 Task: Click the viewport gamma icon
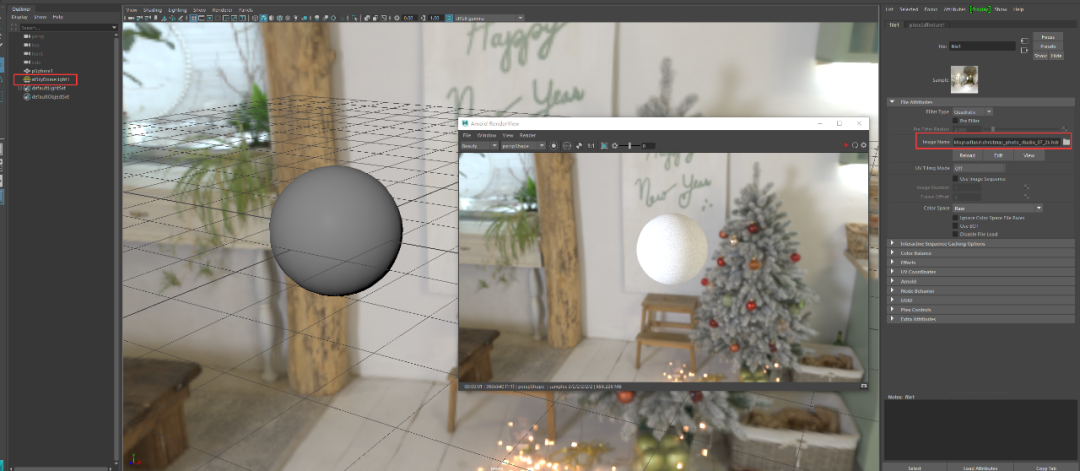(423, 17)
